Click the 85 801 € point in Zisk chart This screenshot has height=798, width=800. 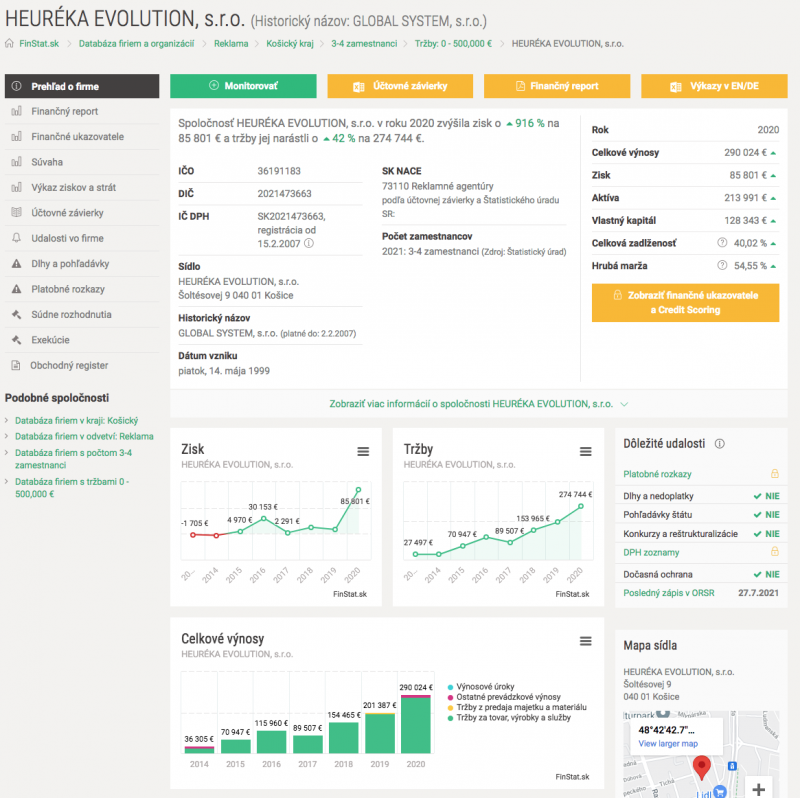coord(358,490)
